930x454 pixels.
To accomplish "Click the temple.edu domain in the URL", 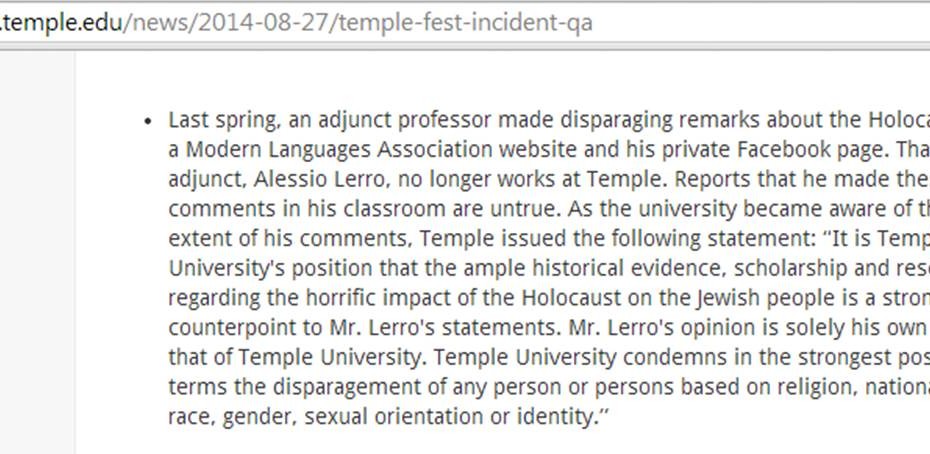I will pyautogui.click(x=62, y=24).
